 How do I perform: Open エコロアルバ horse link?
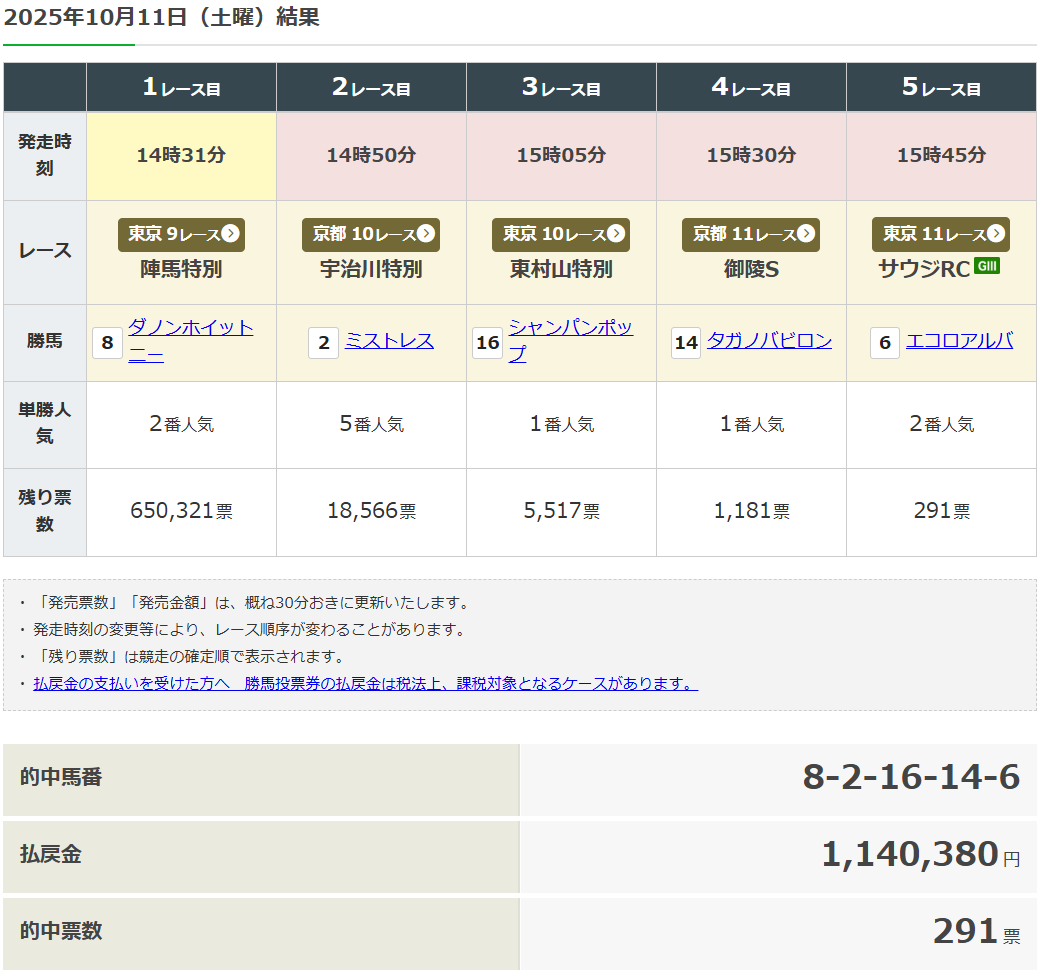[x=959, y=341]
